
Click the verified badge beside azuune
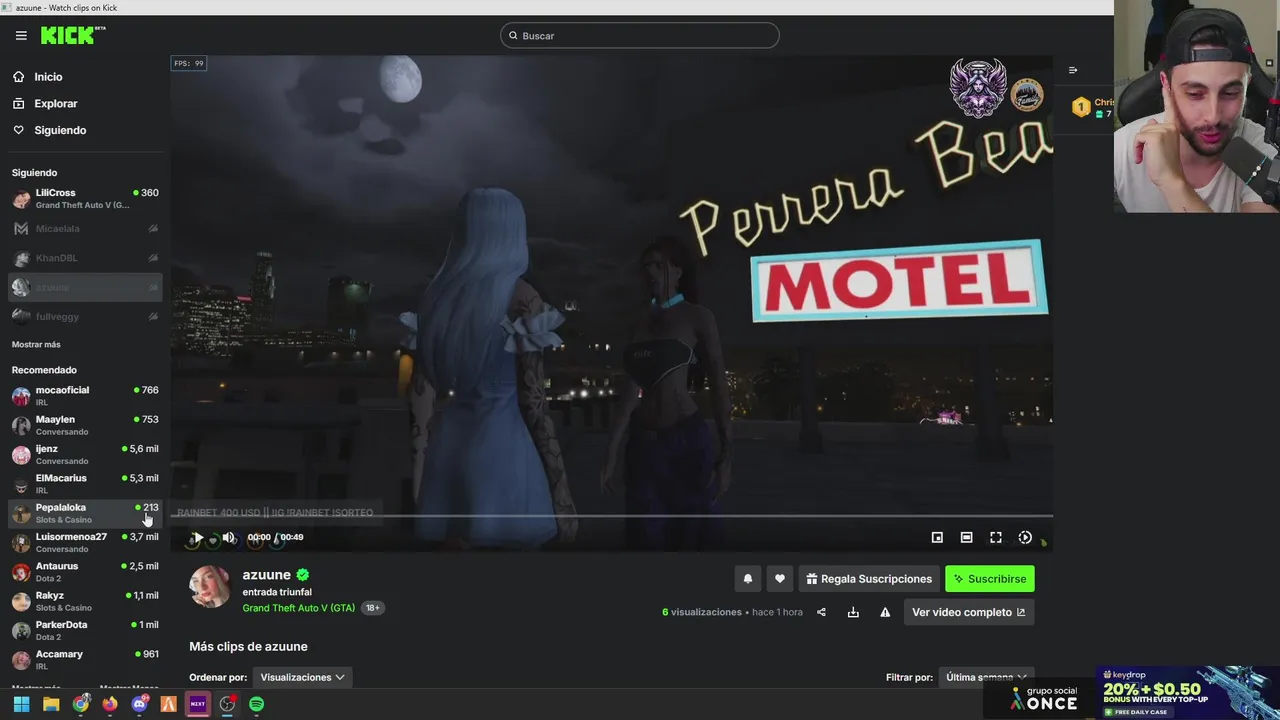303,575
